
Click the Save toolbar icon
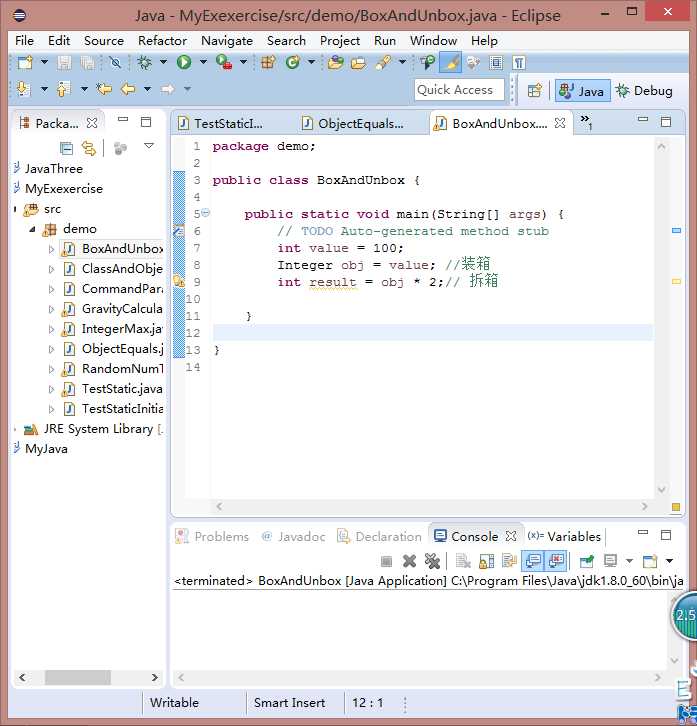[x=64, y=62]
